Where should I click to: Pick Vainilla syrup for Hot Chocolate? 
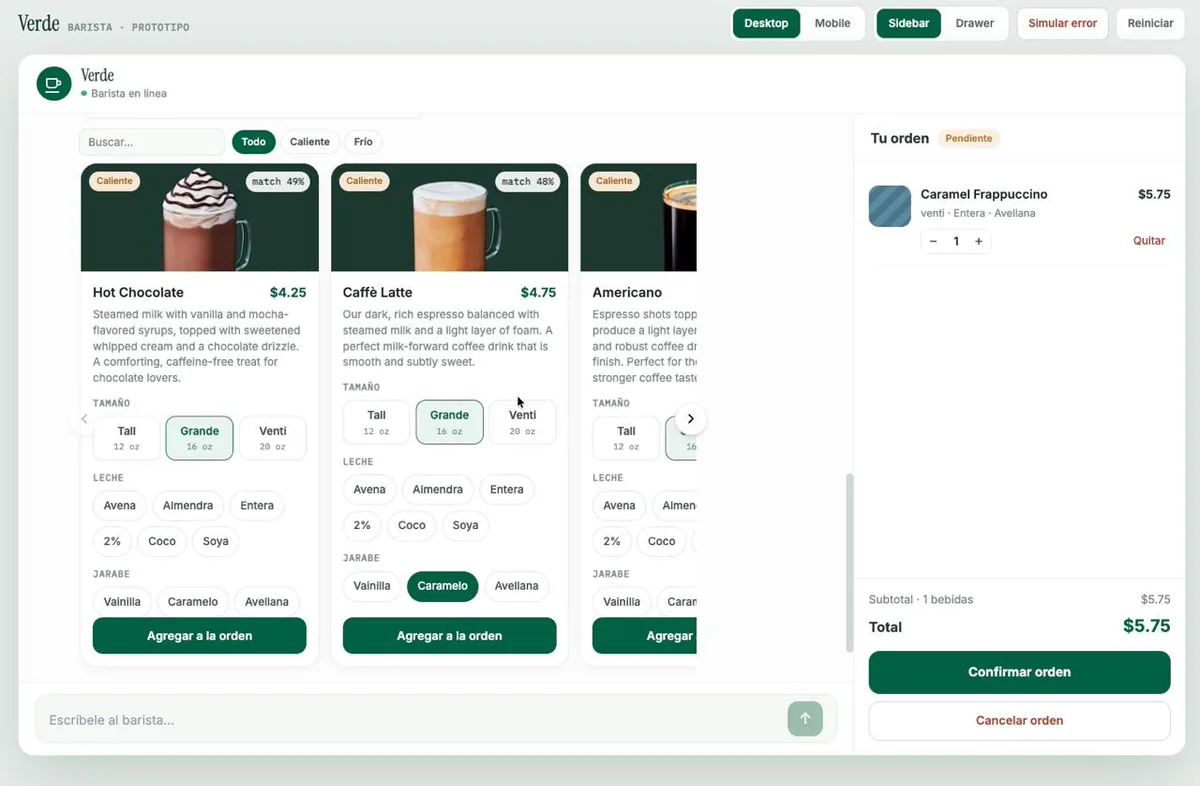coord(122,602)
